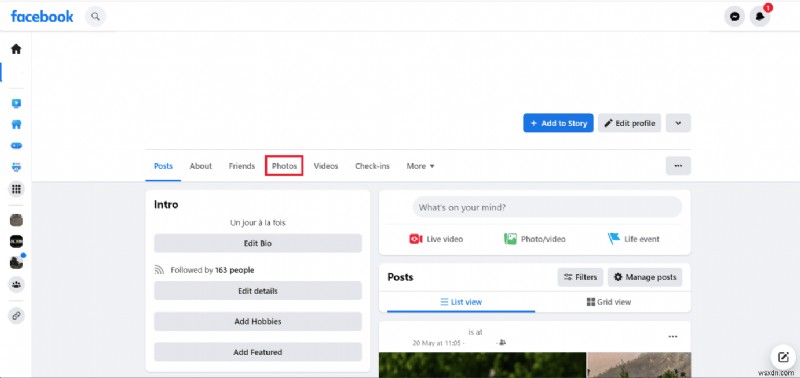The height and width of the screenshot is (378, 800).
Task: Click Edit details button
Action: click(x=258, y=291)
